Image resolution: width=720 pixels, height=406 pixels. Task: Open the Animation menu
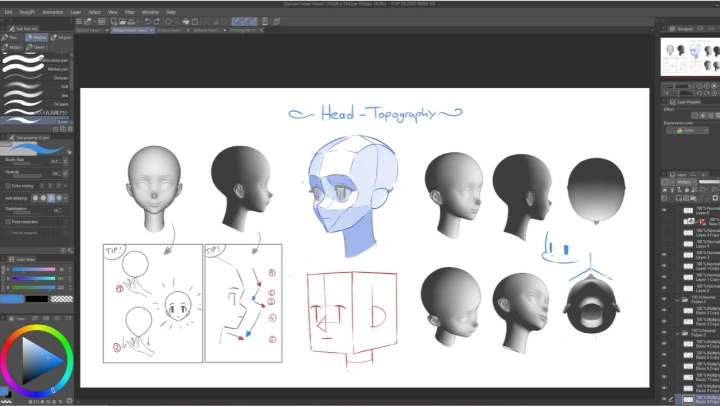point(53,12)
